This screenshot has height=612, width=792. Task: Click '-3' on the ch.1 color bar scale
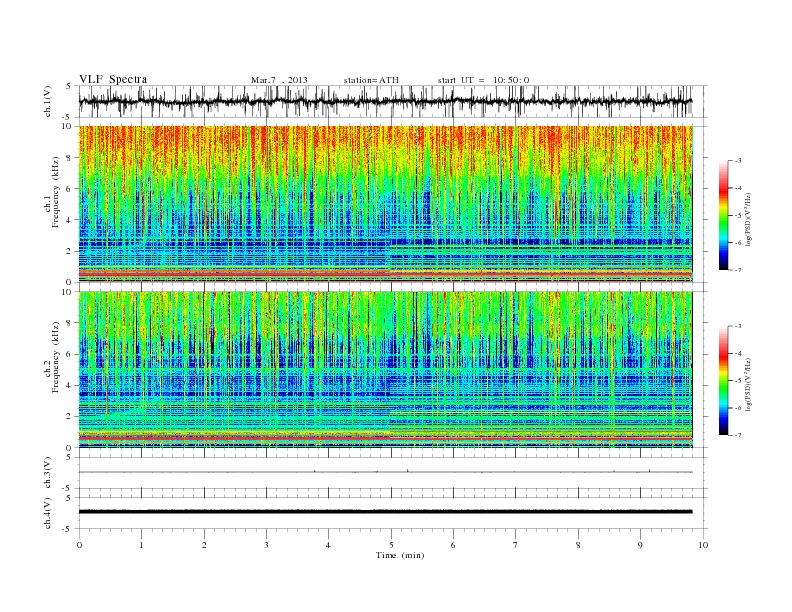pos(738,161)
